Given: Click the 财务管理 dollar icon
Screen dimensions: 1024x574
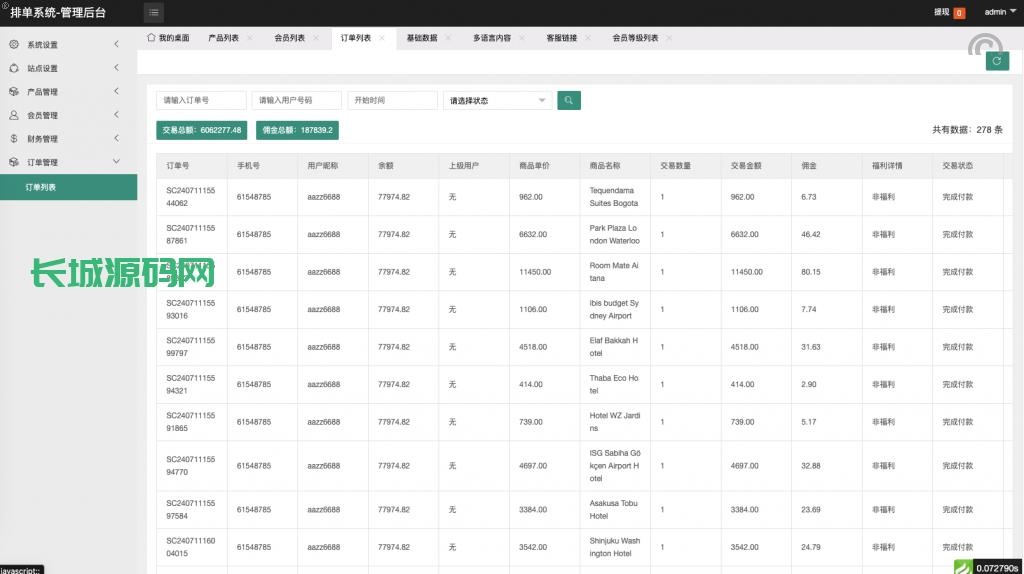Looking at the screenshot, I should [14, 139].
